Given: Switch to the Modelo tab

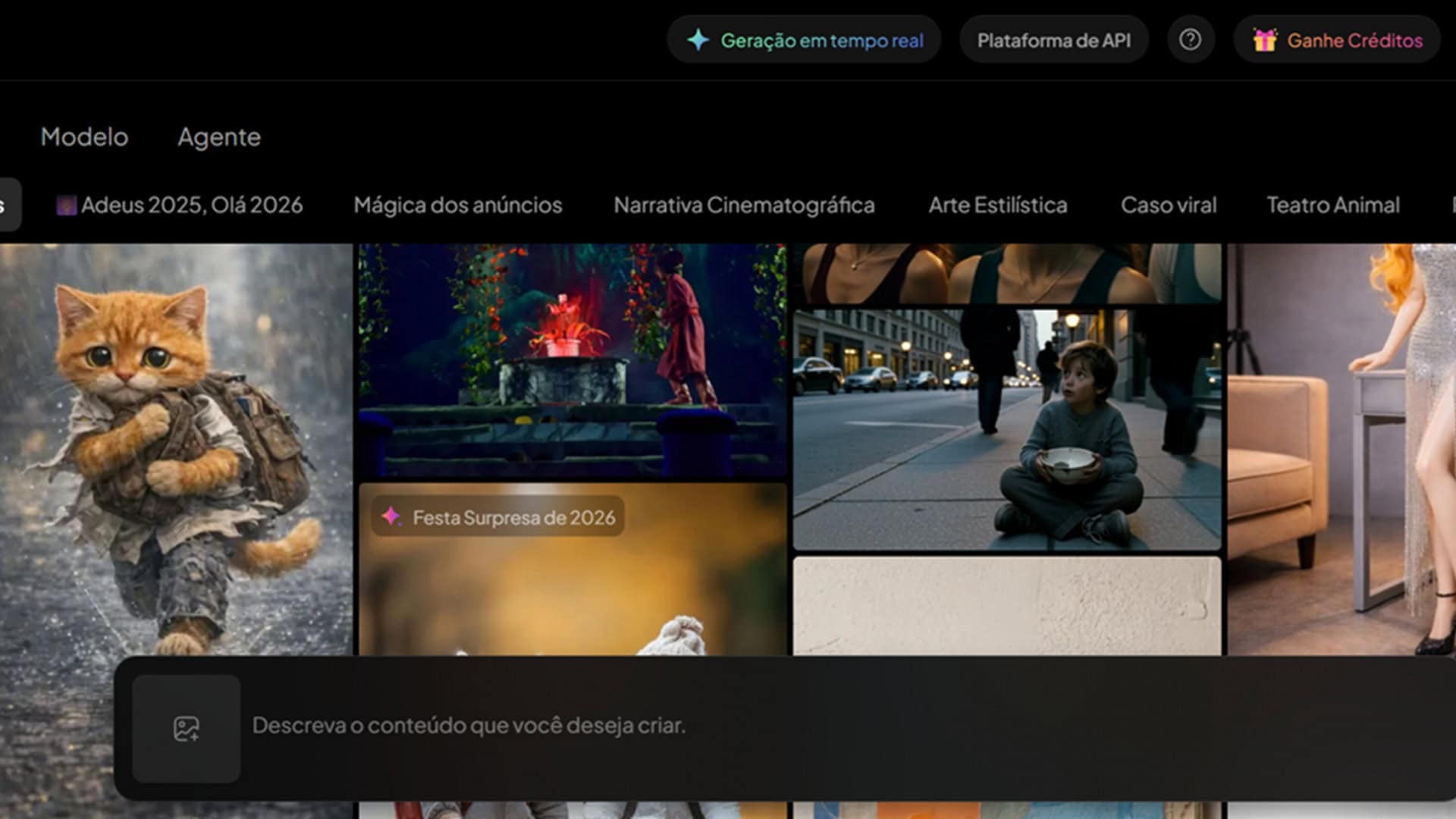Looking at the screenshot, I should pyautogui.click(x=84, y=137).
